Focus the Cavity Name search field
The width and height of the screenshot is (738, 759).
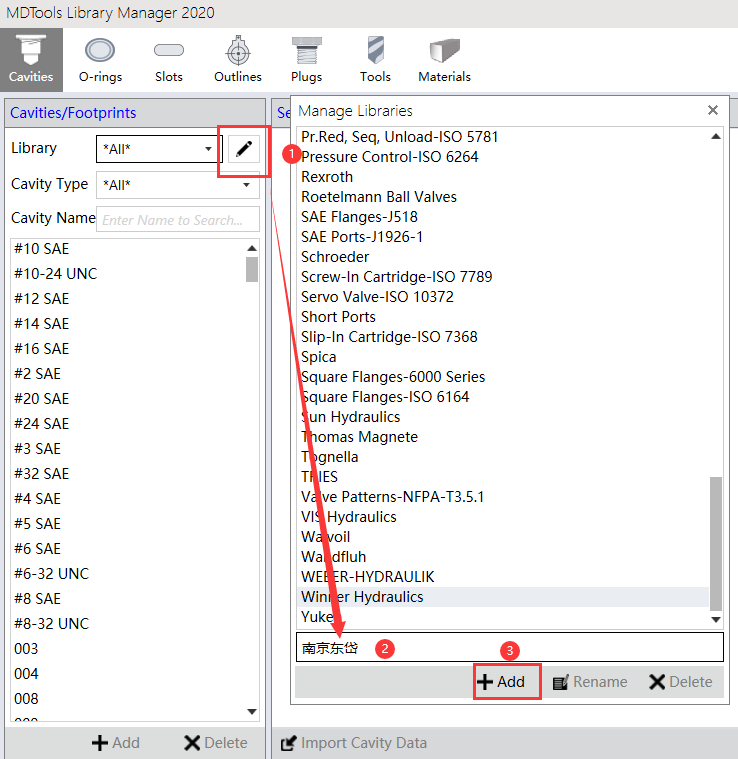(x=178, y=220)
